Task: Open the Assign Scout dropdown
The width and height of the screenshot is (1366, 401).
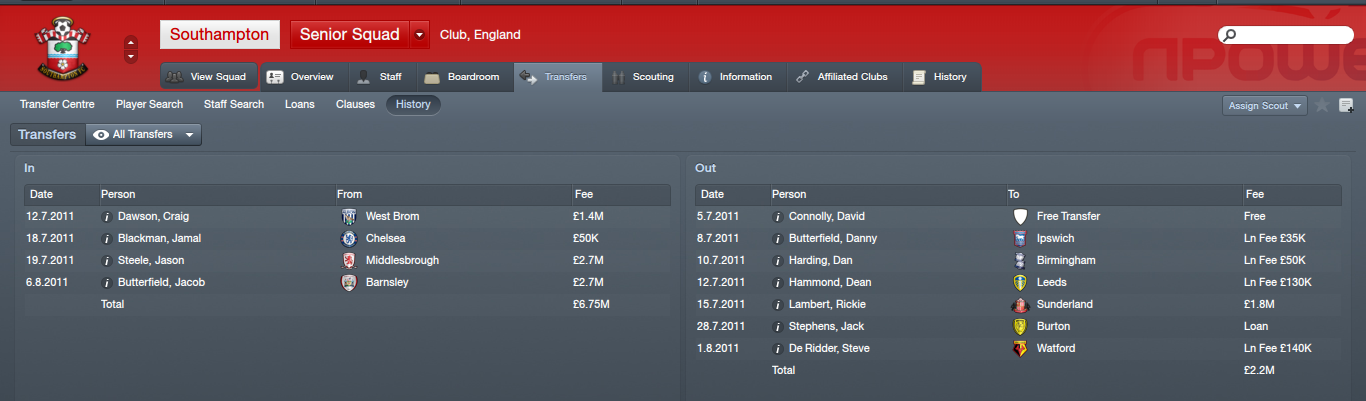Action: coord(1265,105)
